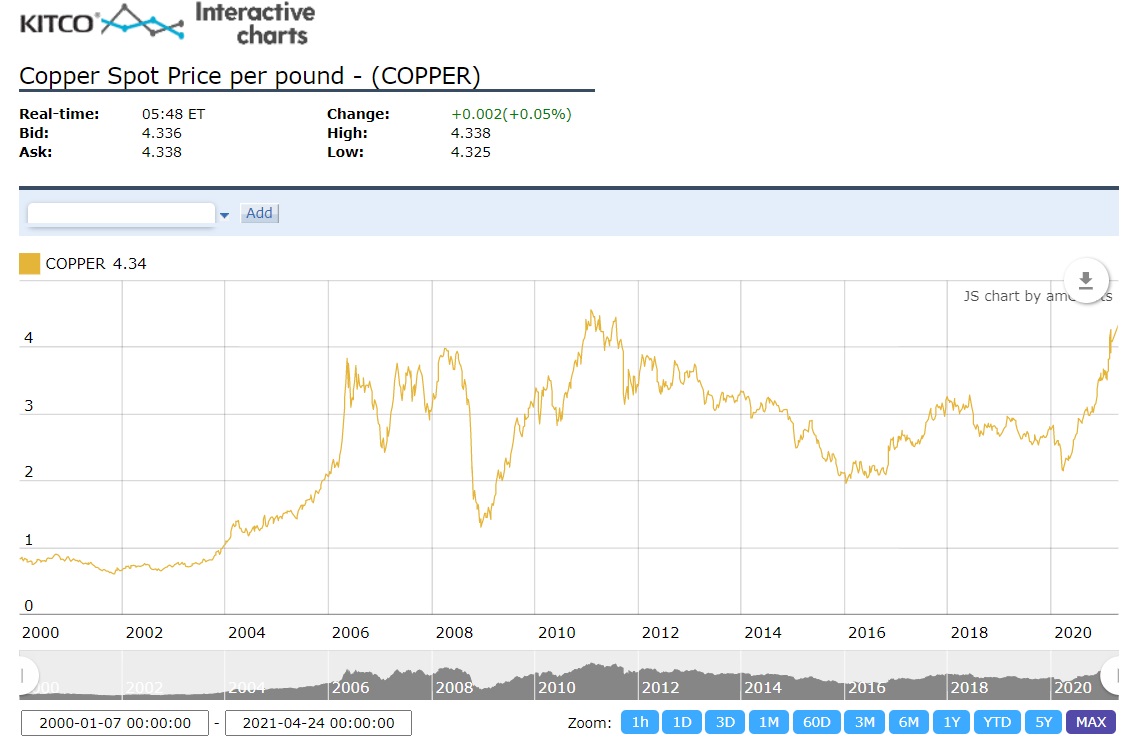The image size is (1131, 750).
Task: Select the 1Y zoom button
Action: click(952, 722)
